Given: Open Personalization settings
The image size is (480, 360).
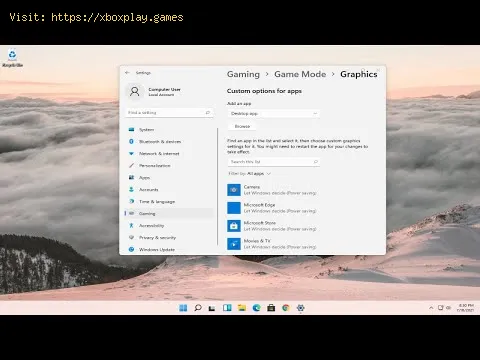Looking at the screenshot, I should coord(169,165).
